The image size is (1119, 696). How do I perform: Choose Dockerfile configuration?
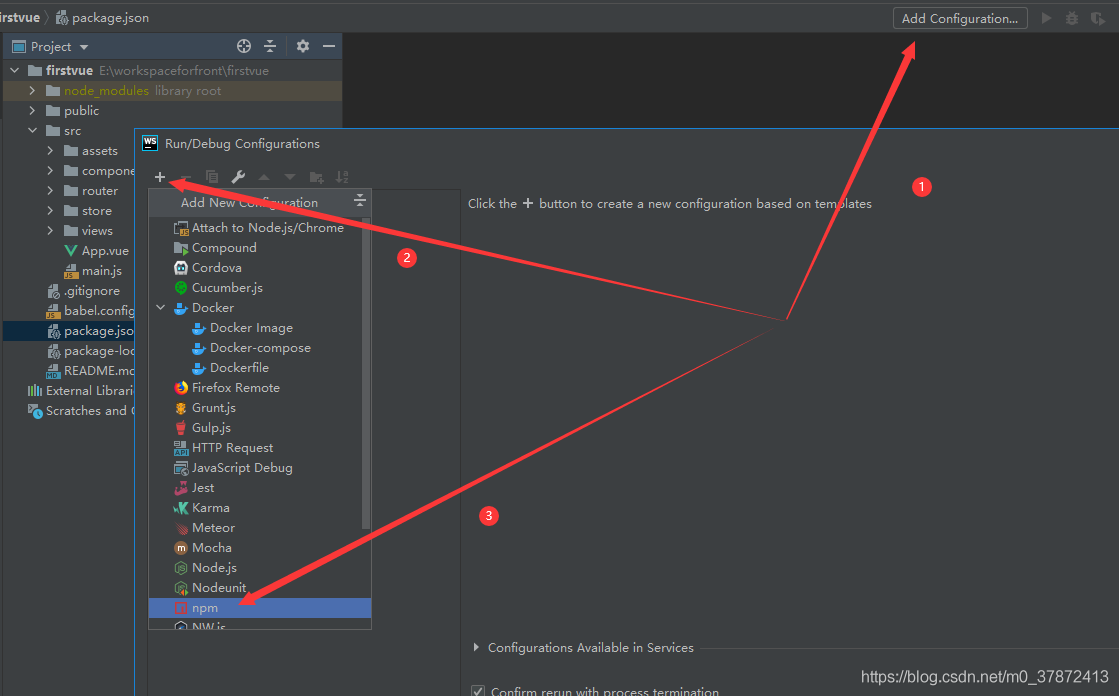coord(260,368)
